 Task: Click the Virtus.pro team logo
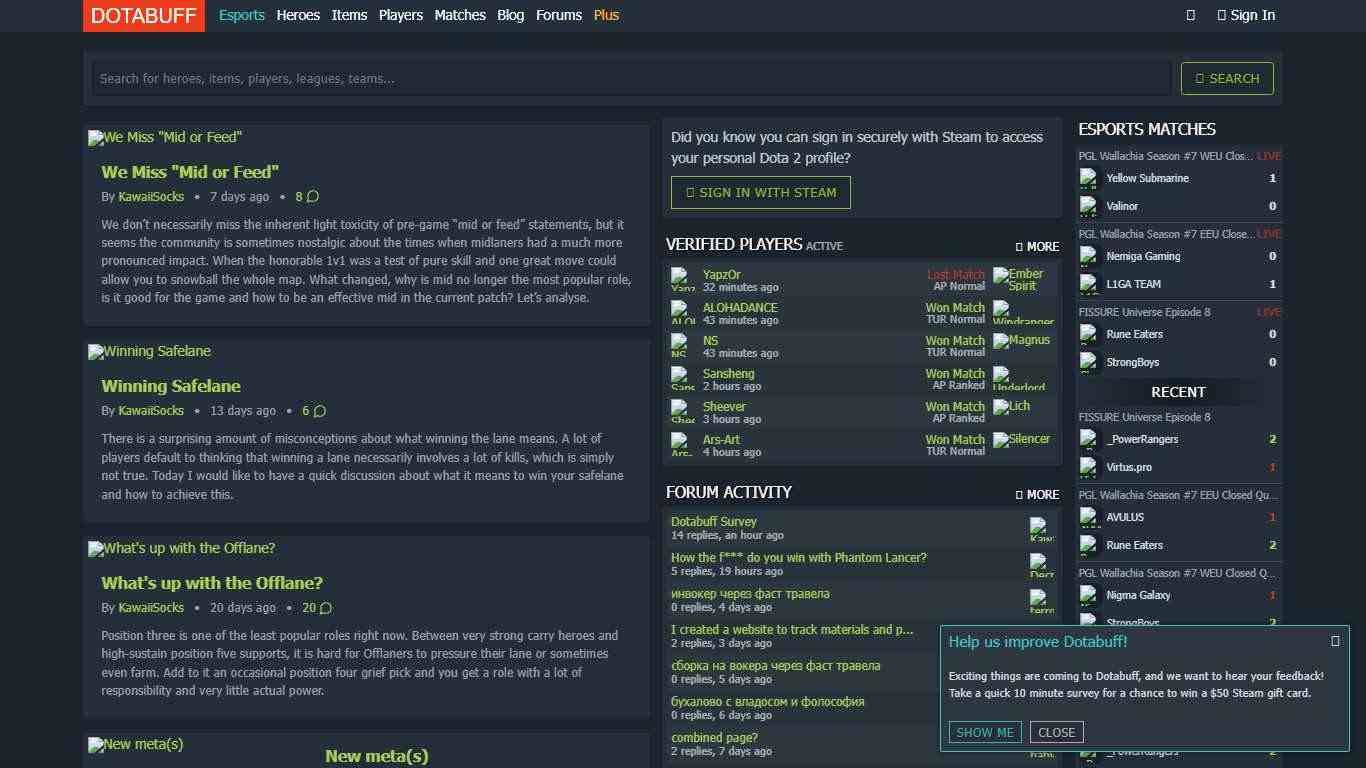tap(1089, 467)
